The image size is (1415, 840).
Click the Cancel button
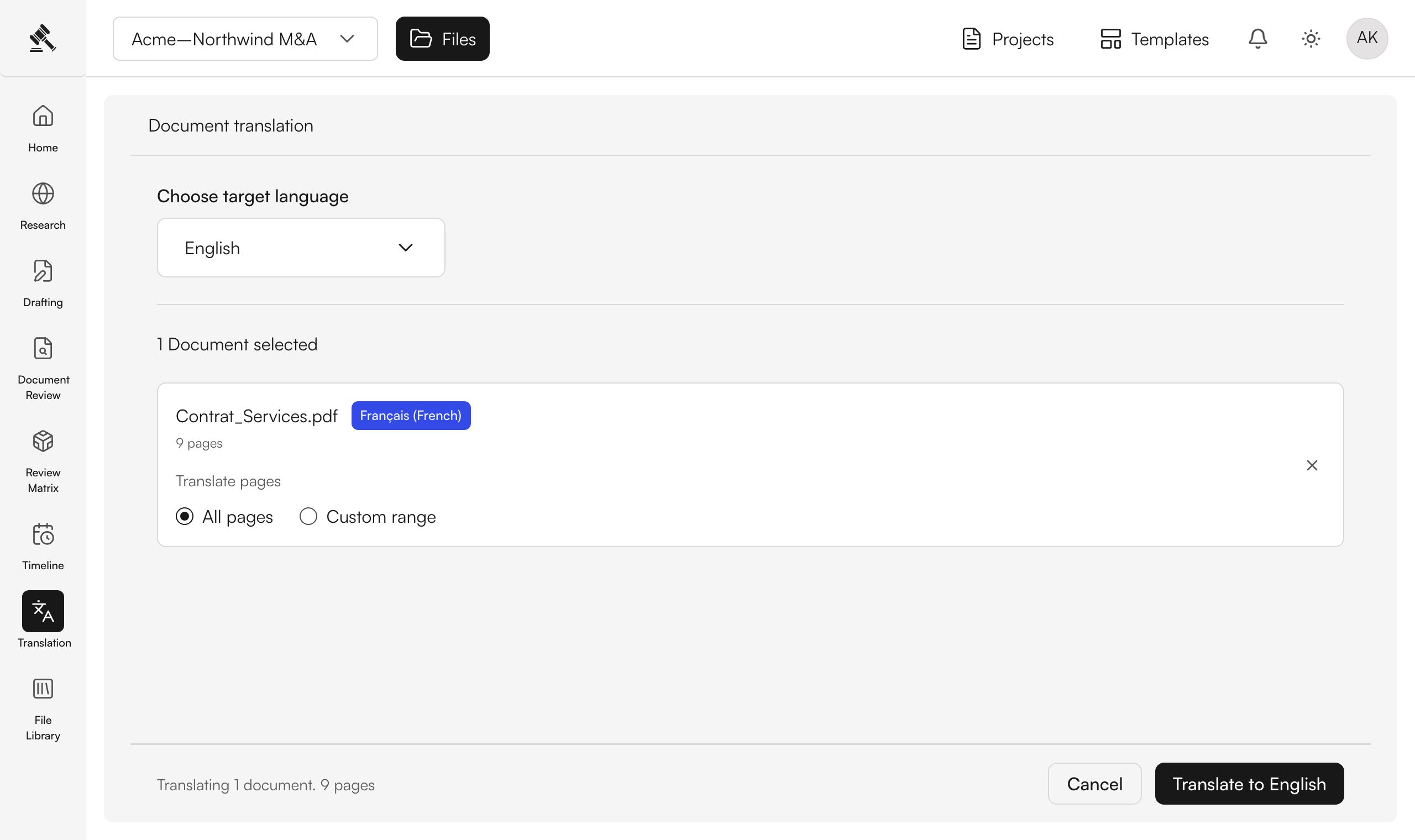pos(1094,784)
